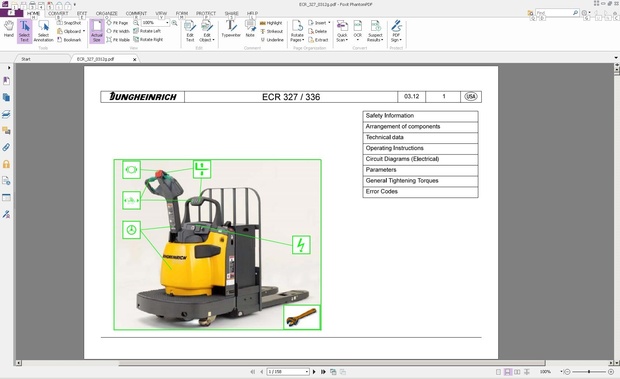This screenshot has width=620, height=379.
Task: Switch to the ORGANIZE ribbon tab
Action: point(107,13)
